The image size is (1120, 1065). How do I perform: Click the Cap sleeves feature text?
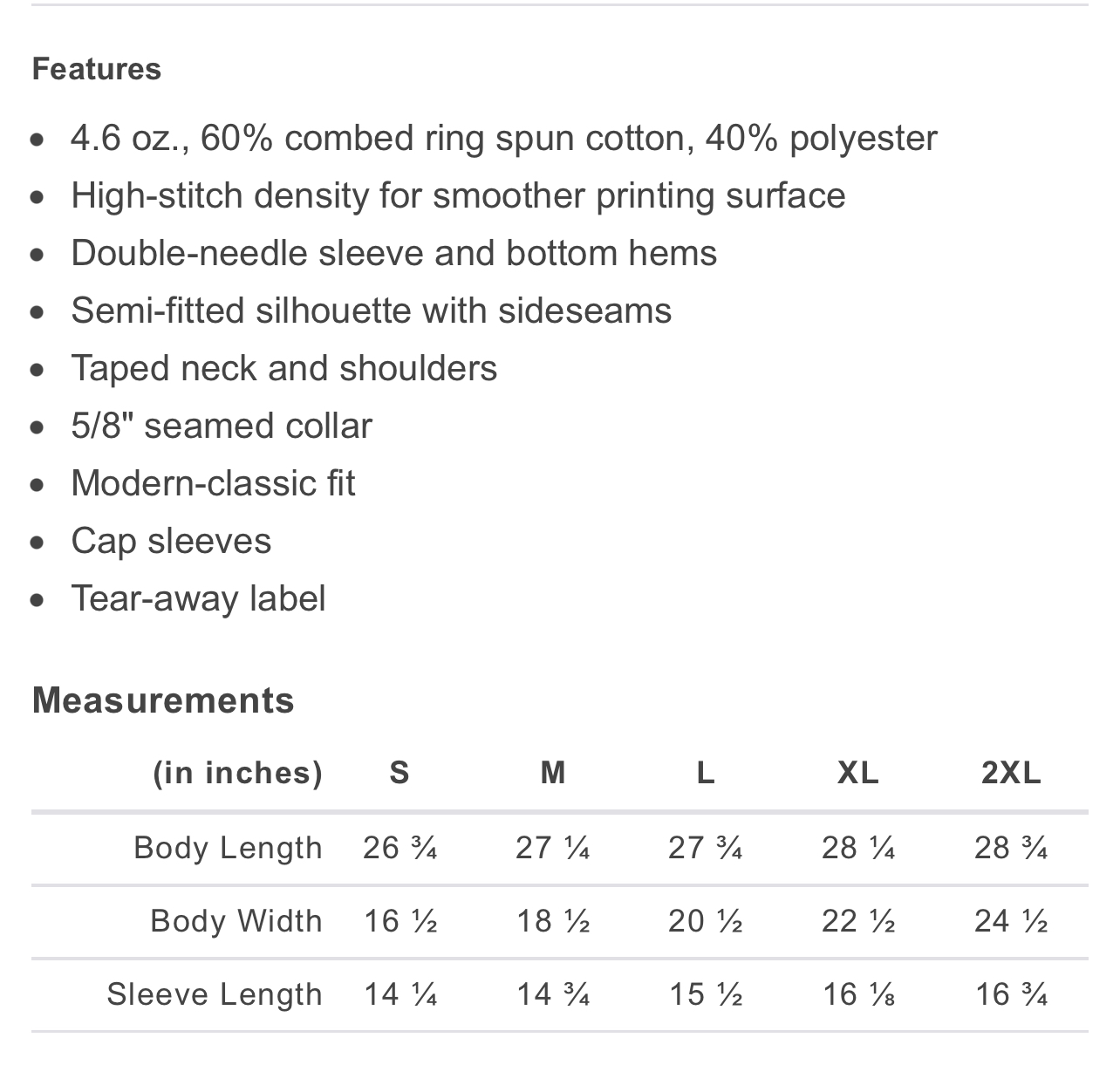pyautogui.click(x=171, y=541)
